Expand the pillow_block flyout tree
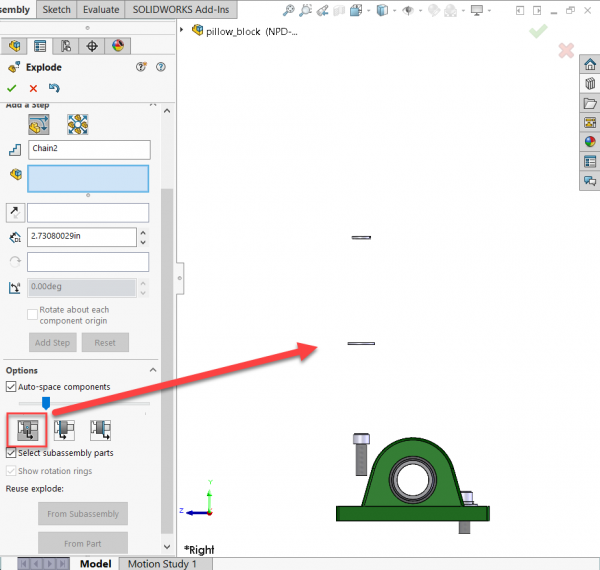 pos(182,29)
